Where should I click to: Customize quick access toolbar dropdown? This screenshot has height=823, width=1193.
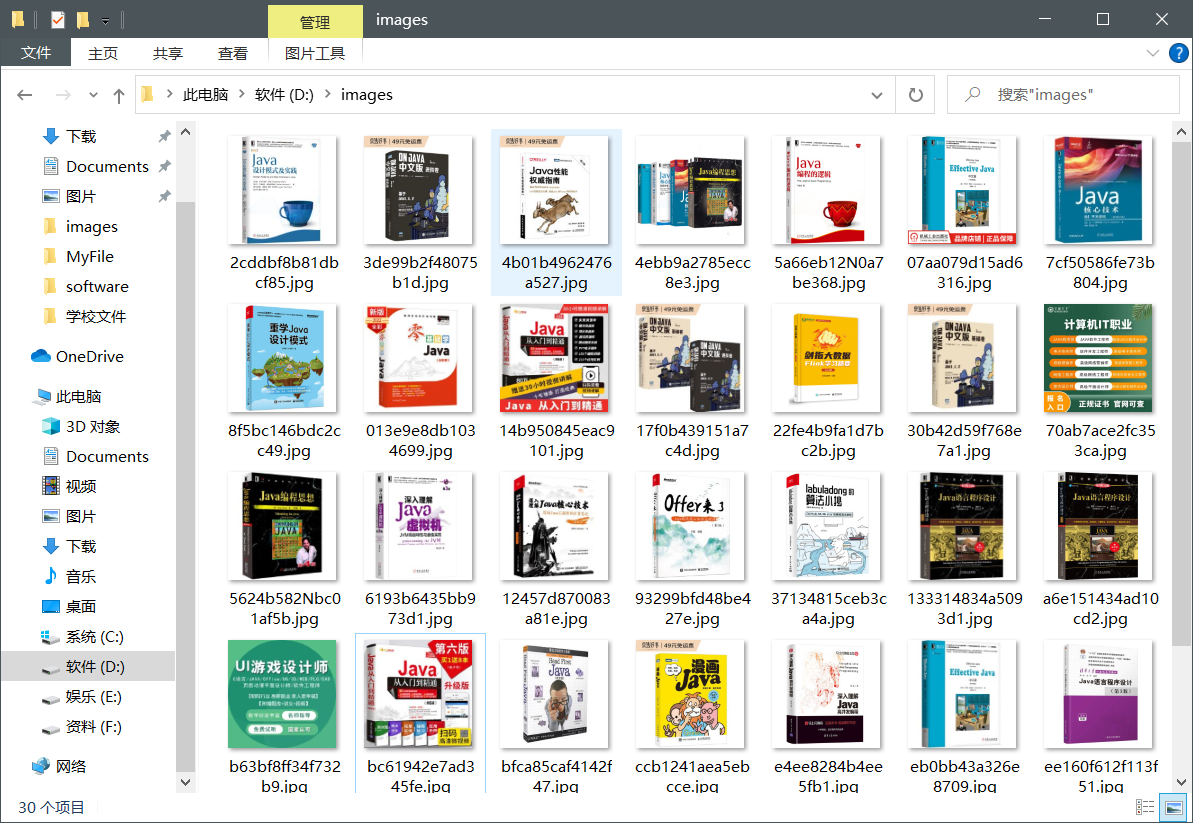coord(106,20)
